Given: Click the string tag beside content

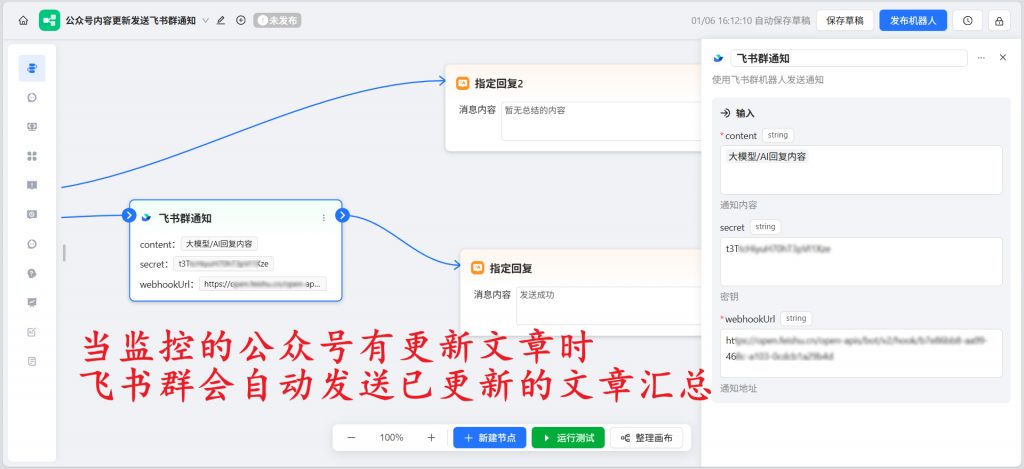Looking at the screenshot, I should click(x=778, y=135).
